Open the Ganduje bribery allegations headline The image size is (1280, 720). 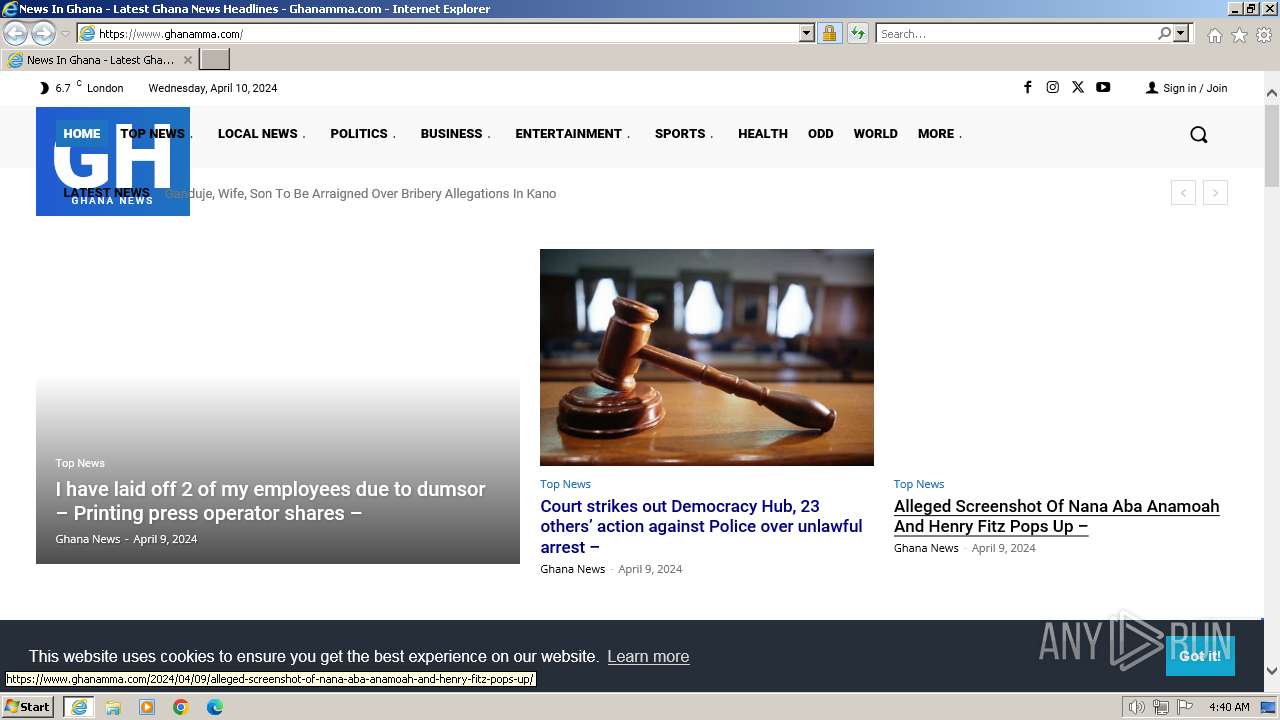click(x=360, y=193)
